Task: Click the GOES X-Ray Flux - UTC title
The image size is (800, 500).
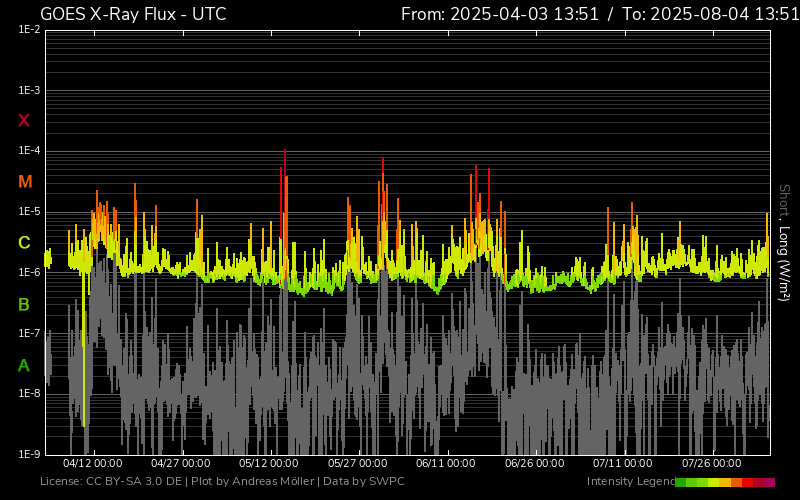Action: pyautogui.click(x=133, y=14)
